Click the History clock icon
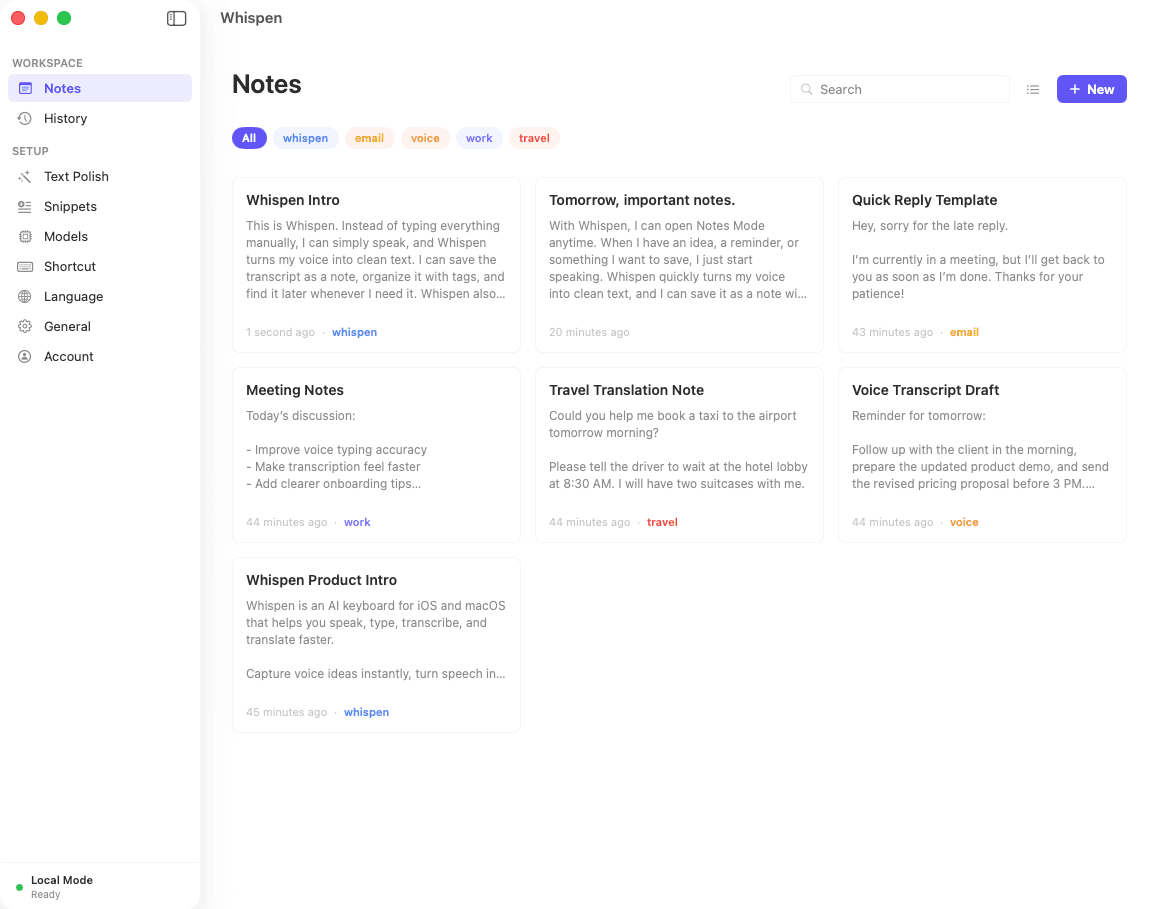Screen dimensions: 1151x909 pyautogui.click(x=25, y=118)
